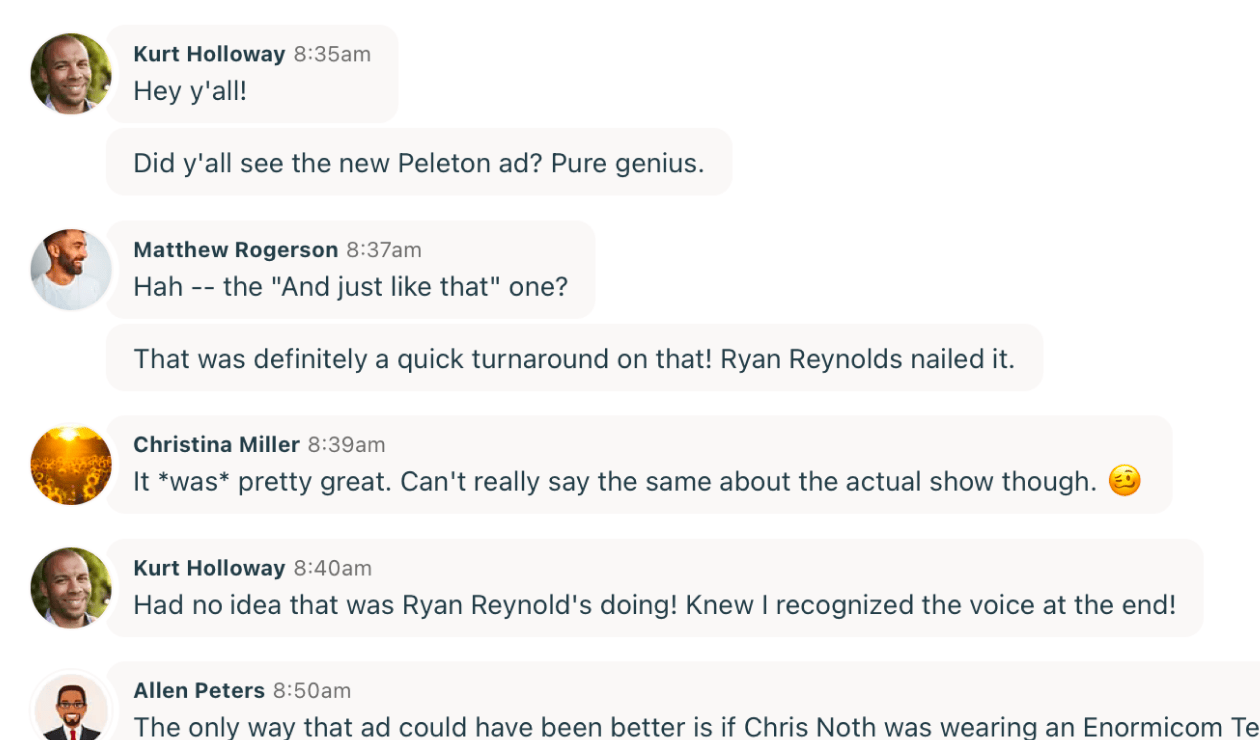
Task: Open Allen Peters' avatar
Action: (71, 710)
